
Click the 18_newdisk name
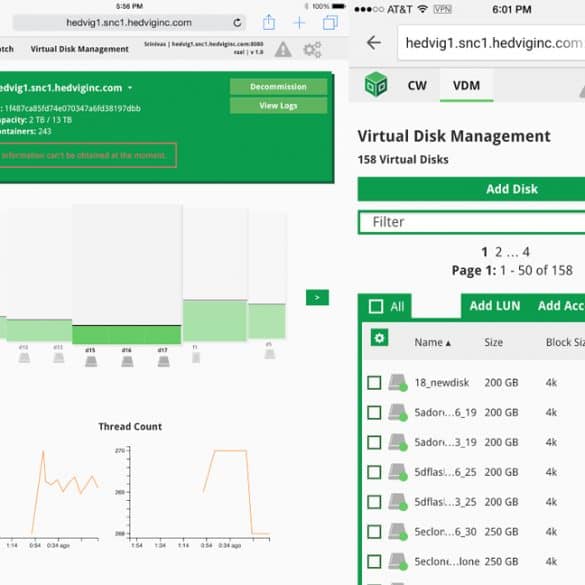[442, 383]
